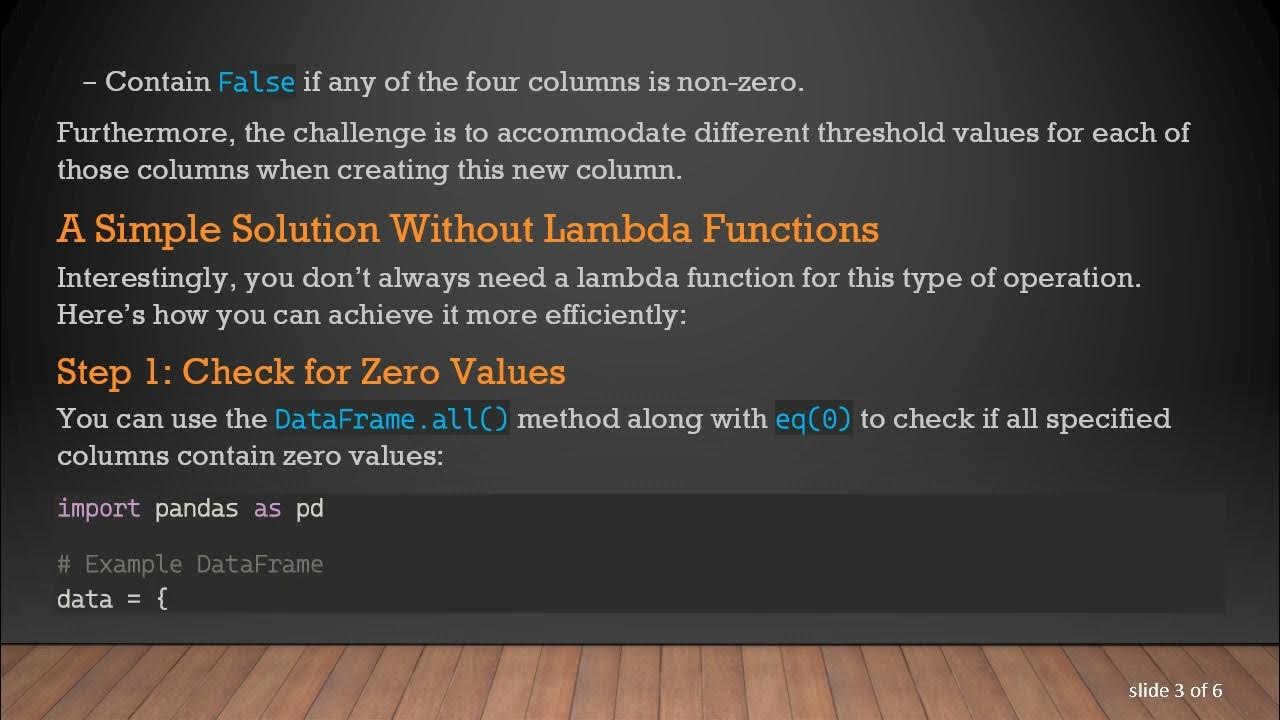
Task: Click the line starting with 'Interestingly'
Action: 598,277
